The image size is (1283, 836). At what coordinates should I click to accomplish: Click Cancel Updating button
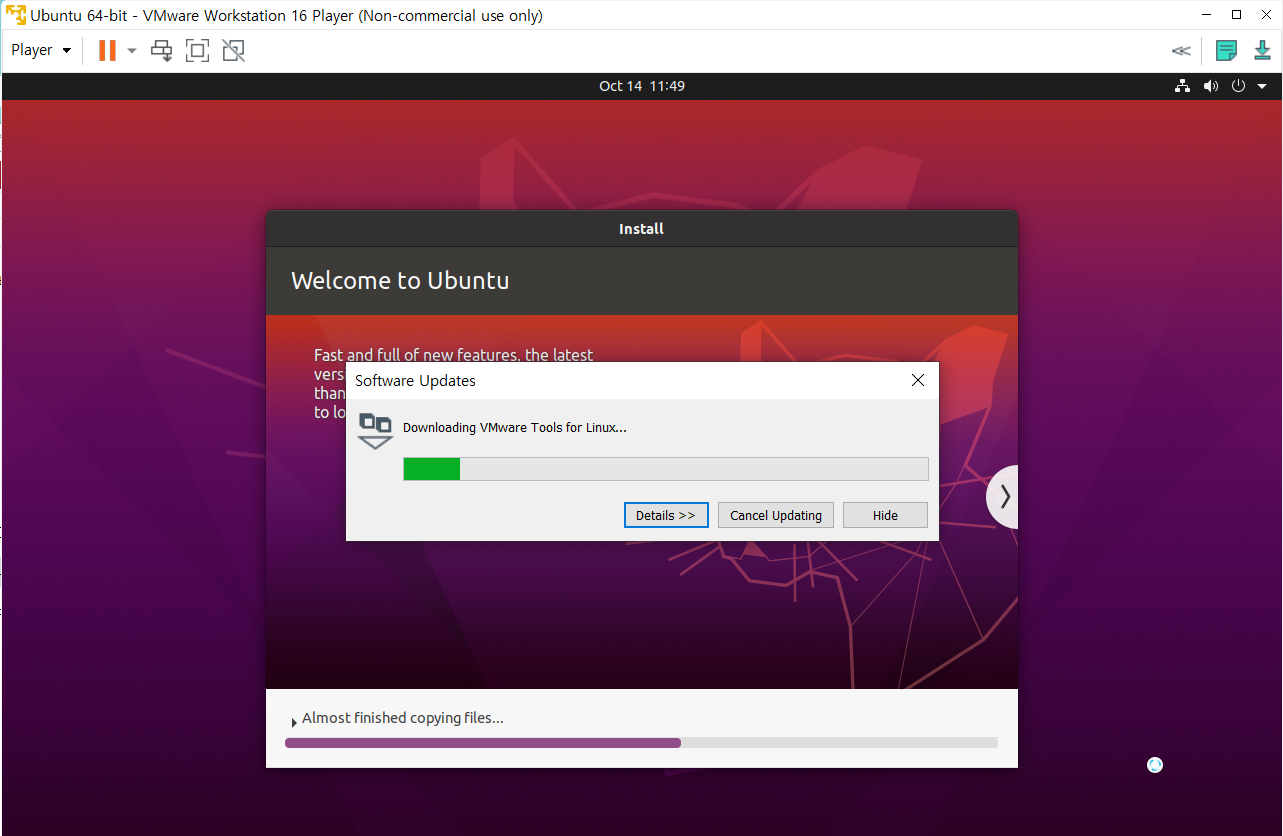(776, 515)
